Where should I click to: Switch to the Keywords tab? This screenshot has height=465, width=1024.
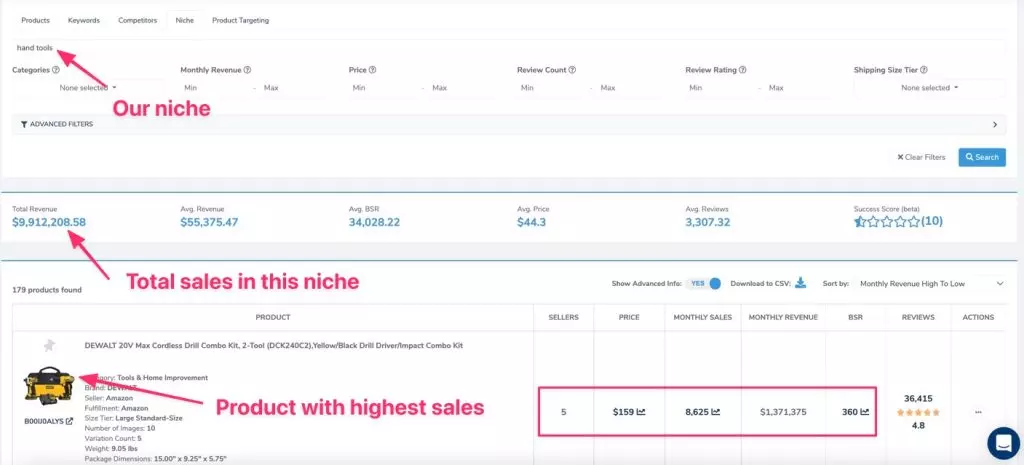click(x=84, y=20)
